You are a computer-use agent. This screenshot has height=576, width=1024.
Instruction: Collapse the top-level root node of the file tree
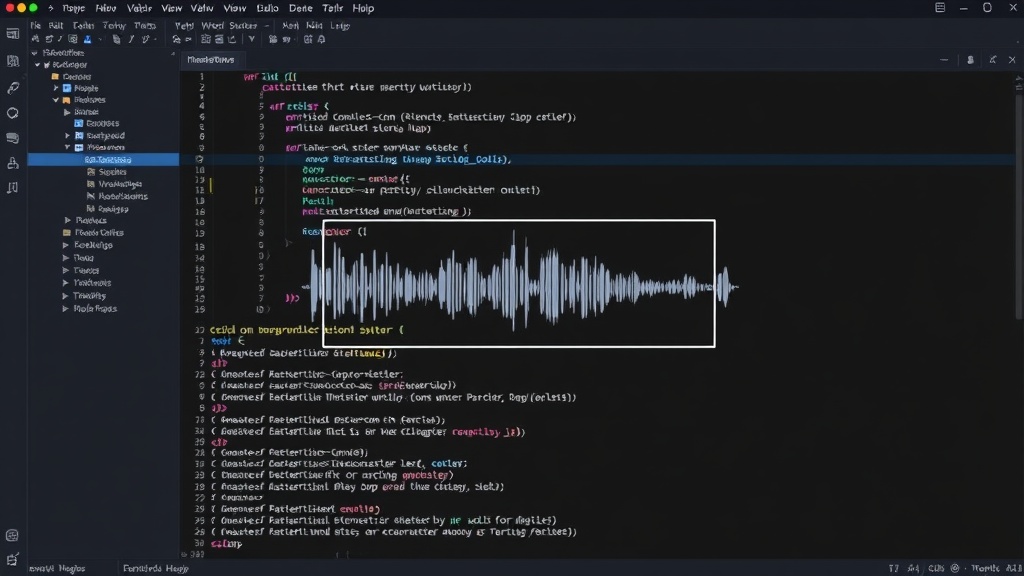point(34,53)
